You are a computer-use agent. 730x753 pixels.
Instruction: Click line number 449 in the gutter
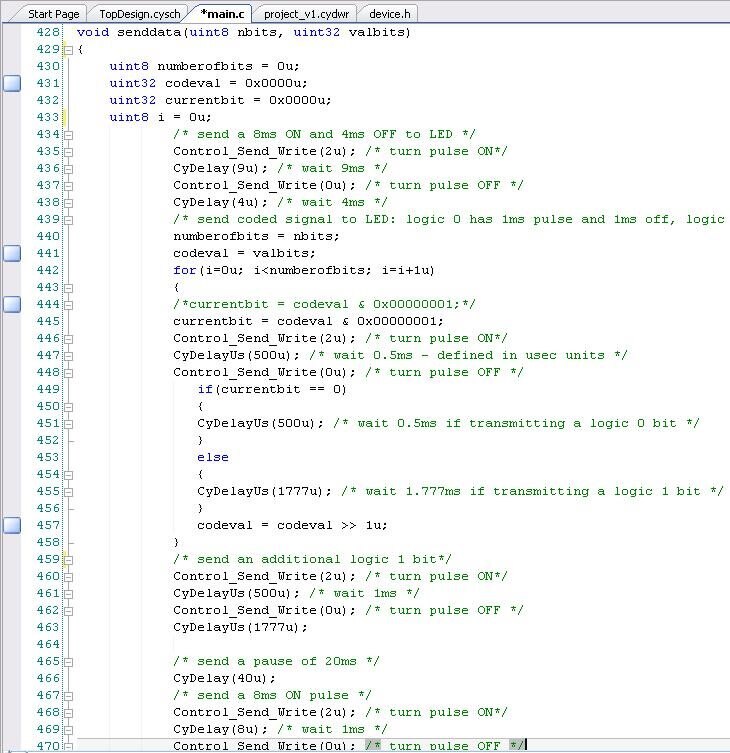click(47, 389)
